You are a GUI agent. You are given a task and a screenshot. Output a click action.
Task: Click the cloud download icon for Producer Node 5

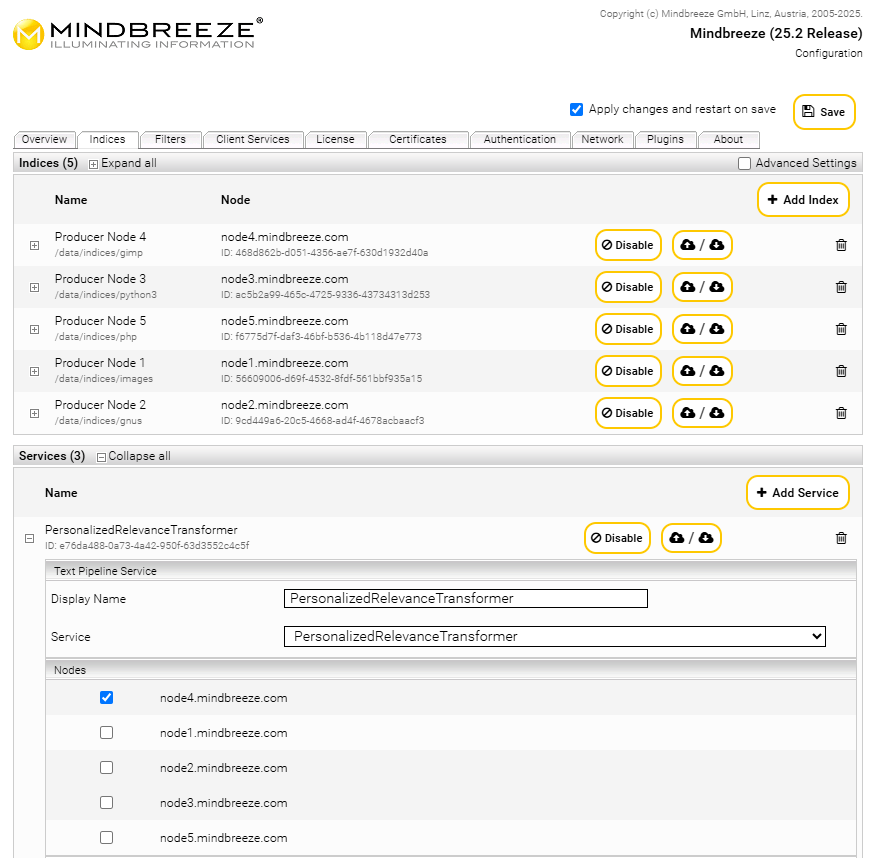click(x=717, y=329)
